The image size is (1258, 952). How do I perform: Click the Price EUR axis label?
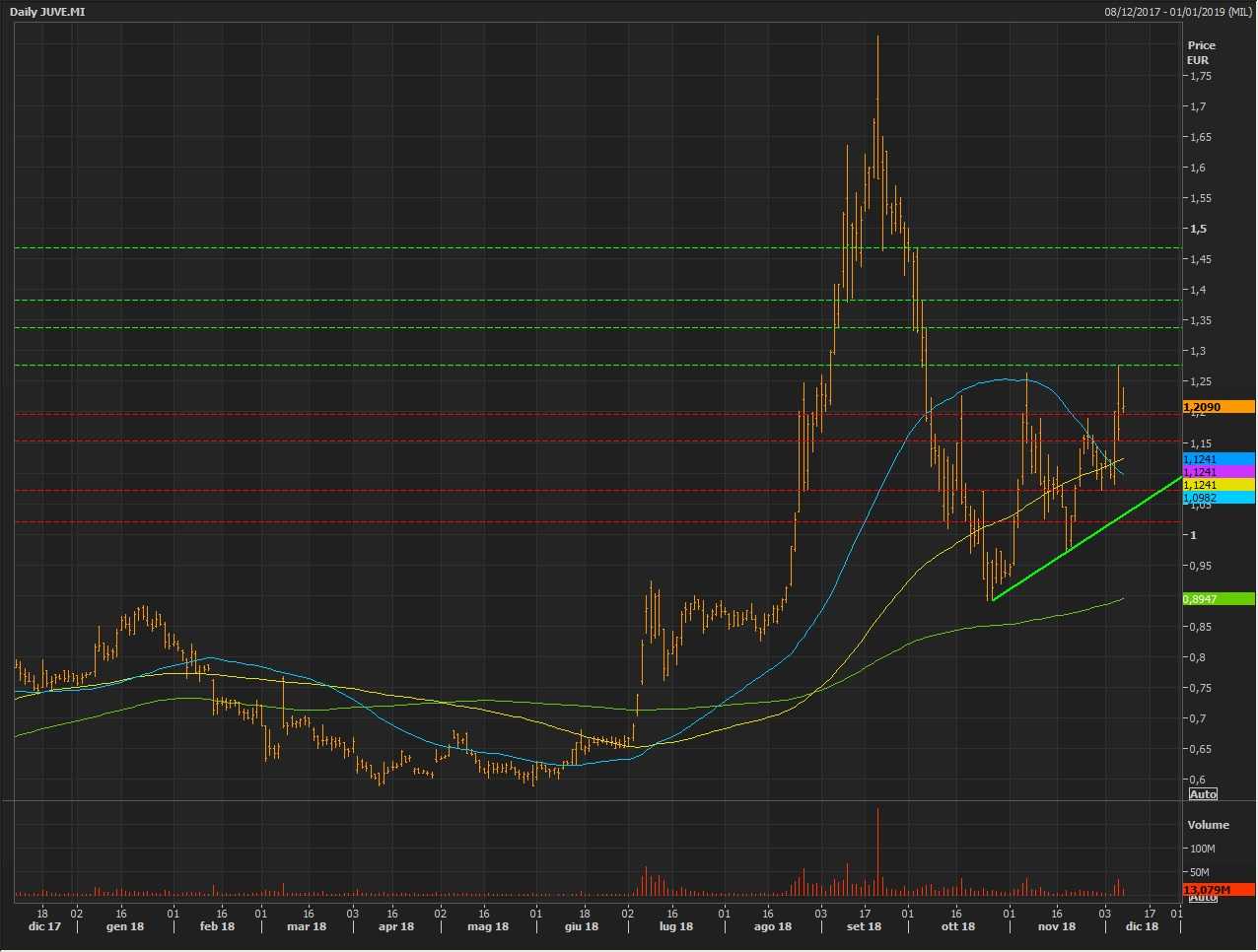tap(1201, 52)
